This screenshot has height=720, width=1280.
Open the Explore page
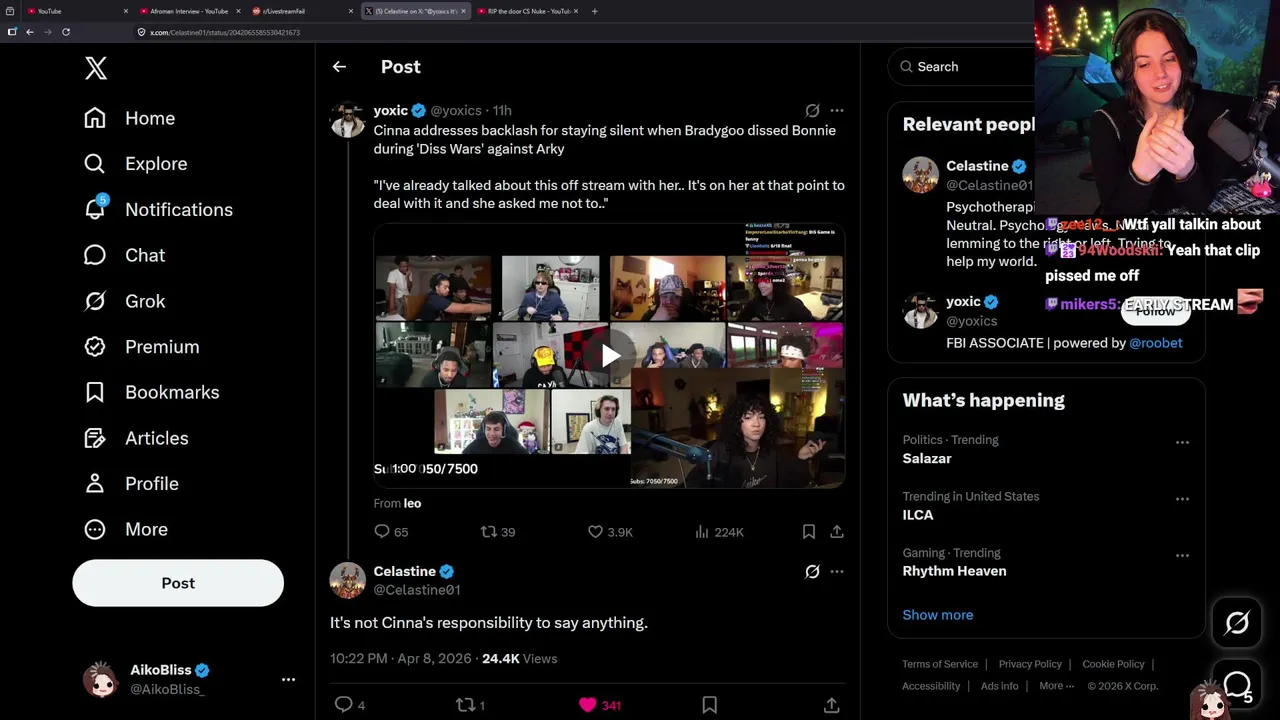click(135, 164)
